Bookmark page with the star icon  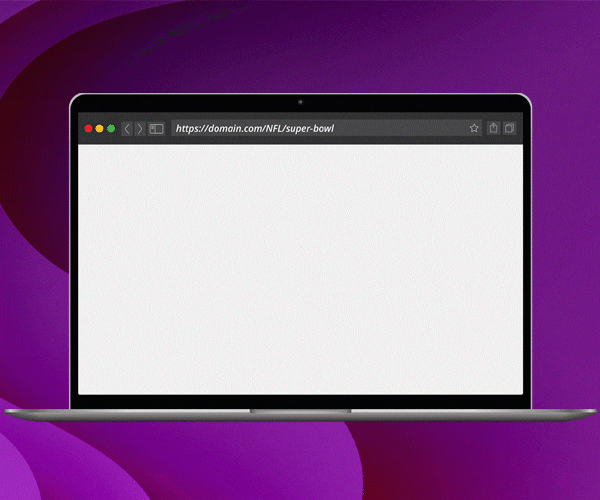474,128
